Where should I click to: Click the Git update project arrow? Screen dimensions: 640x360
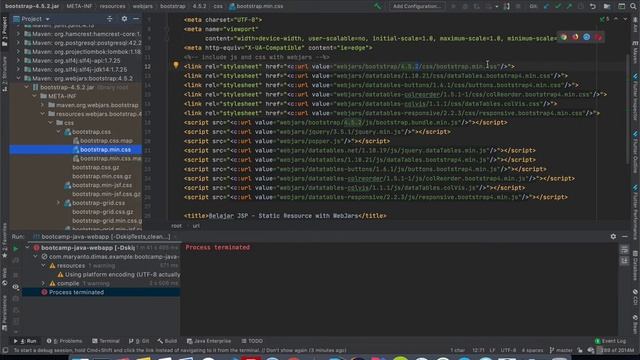[x=547, y=6]
